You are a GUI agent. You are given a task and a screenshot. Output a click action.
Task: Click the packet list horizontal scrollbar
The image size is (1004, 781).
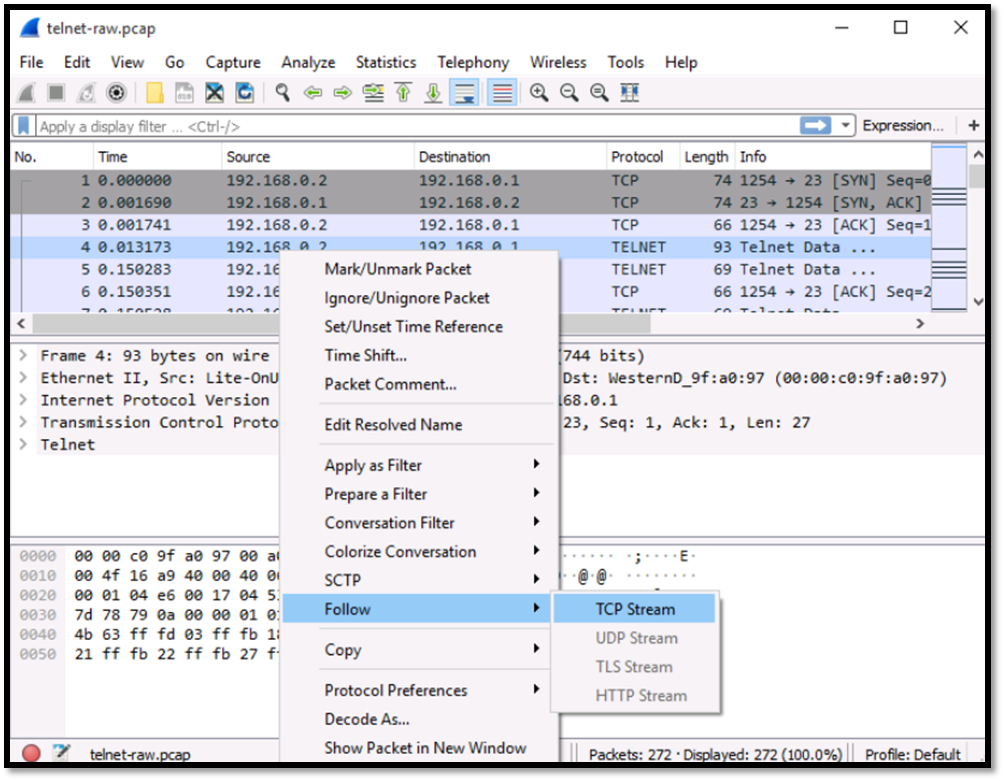click(x=342, y=324)
